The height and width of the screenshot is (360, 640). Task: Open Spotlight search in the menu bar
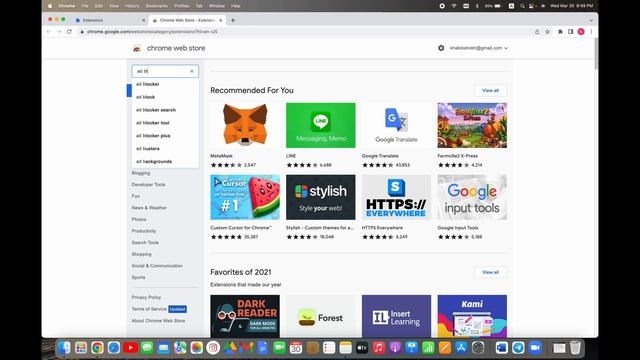[522, 6]
